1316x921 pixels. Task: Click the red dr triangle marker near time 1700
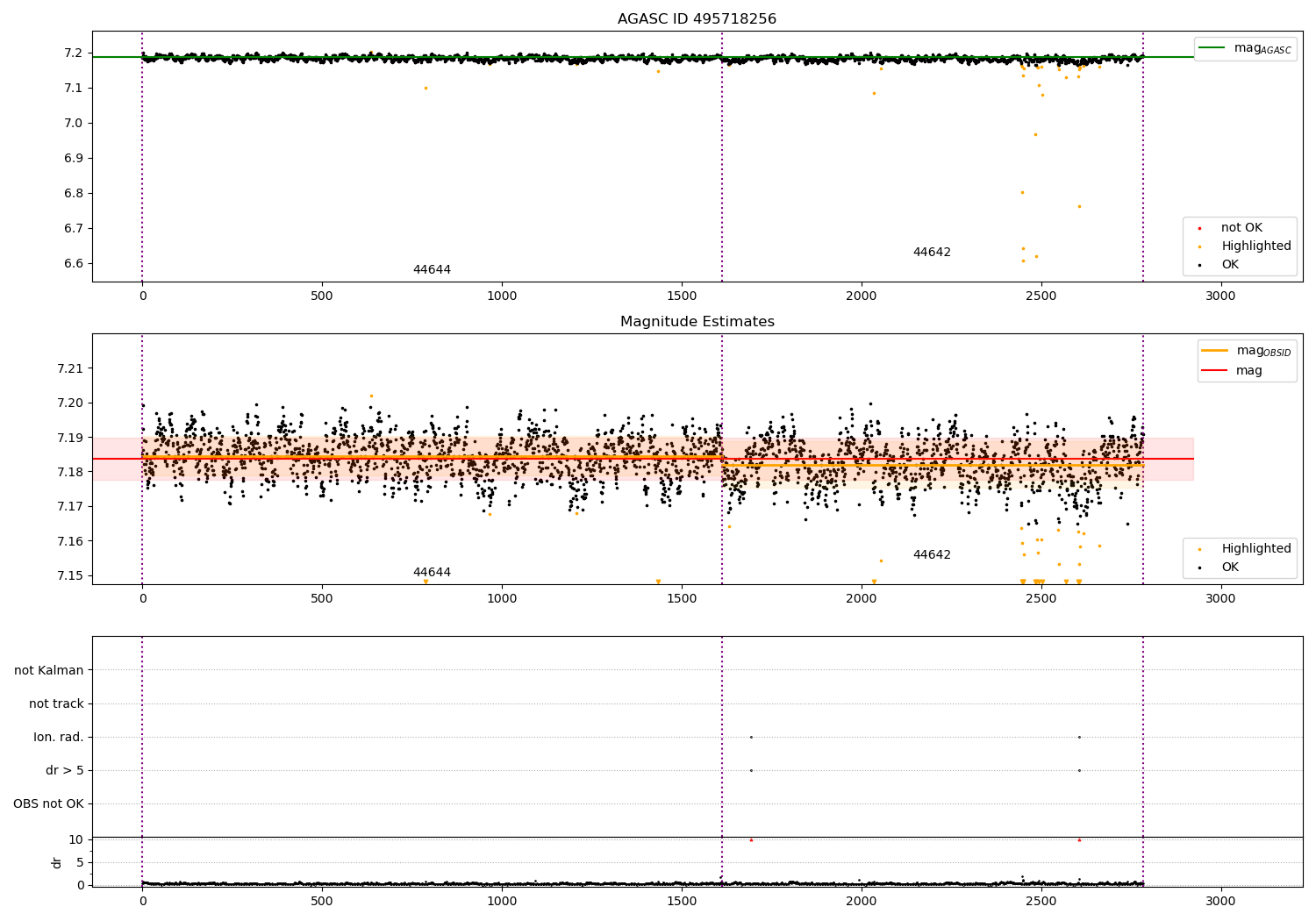(751, 840)
